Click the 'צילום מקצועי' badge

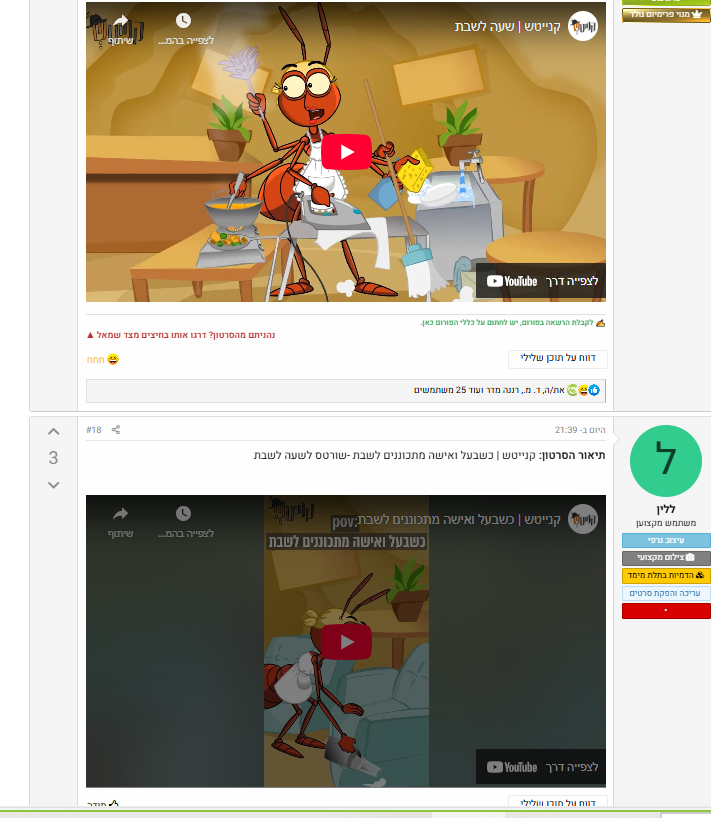pyautogui.click(x=666, y=558)
